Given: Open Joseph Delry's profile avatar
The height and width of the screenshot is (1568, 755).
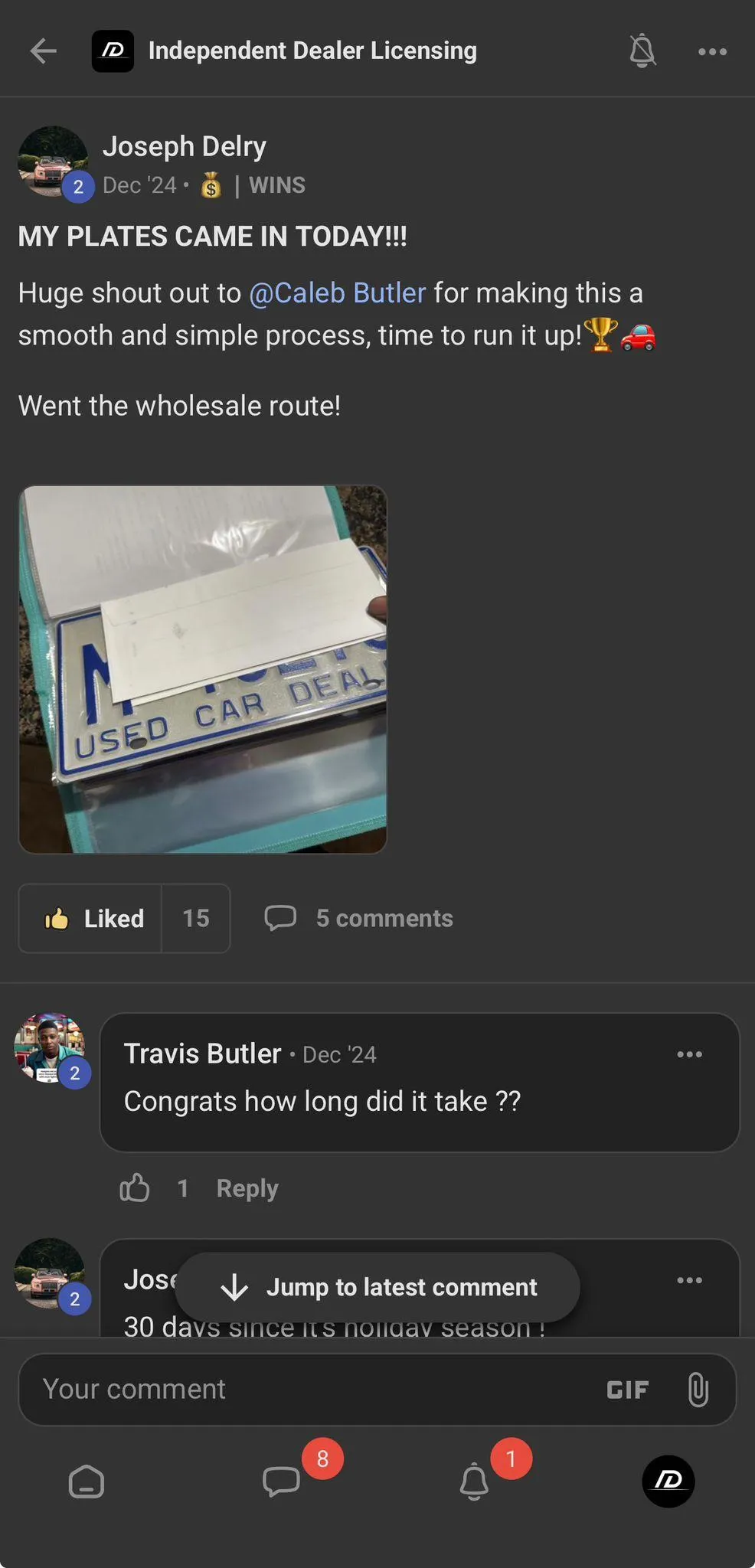Looking at the screenshot, I should [x=53, y=162].
